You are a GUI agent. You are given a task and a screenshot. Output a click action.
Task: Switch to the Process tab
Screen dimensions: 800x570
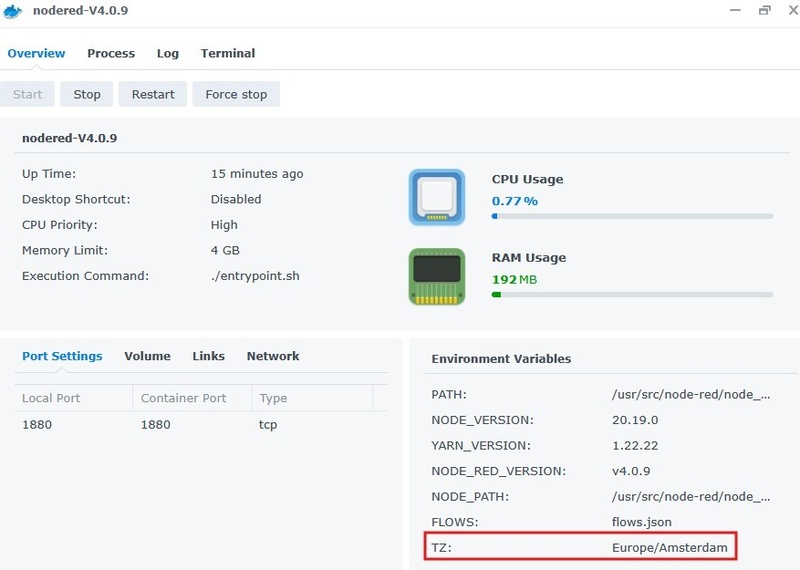(x=111, y=53)
